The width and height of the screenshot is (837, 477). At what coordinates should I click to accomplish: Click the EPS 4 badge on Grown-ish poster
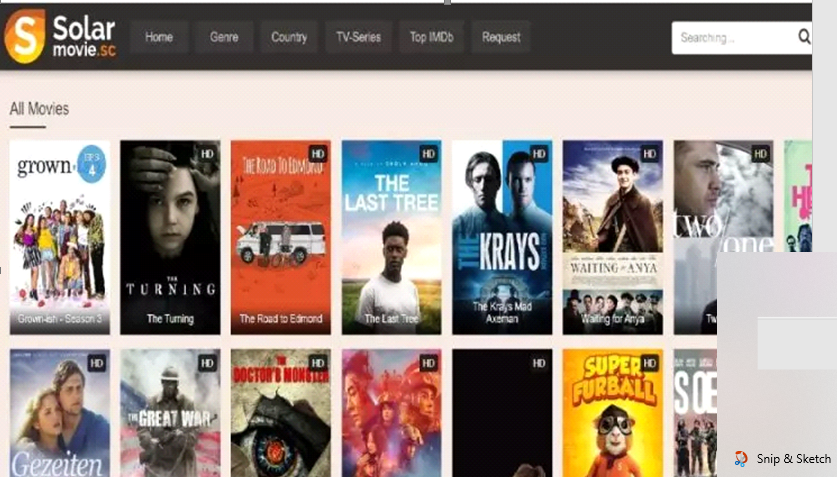(91, 164)
